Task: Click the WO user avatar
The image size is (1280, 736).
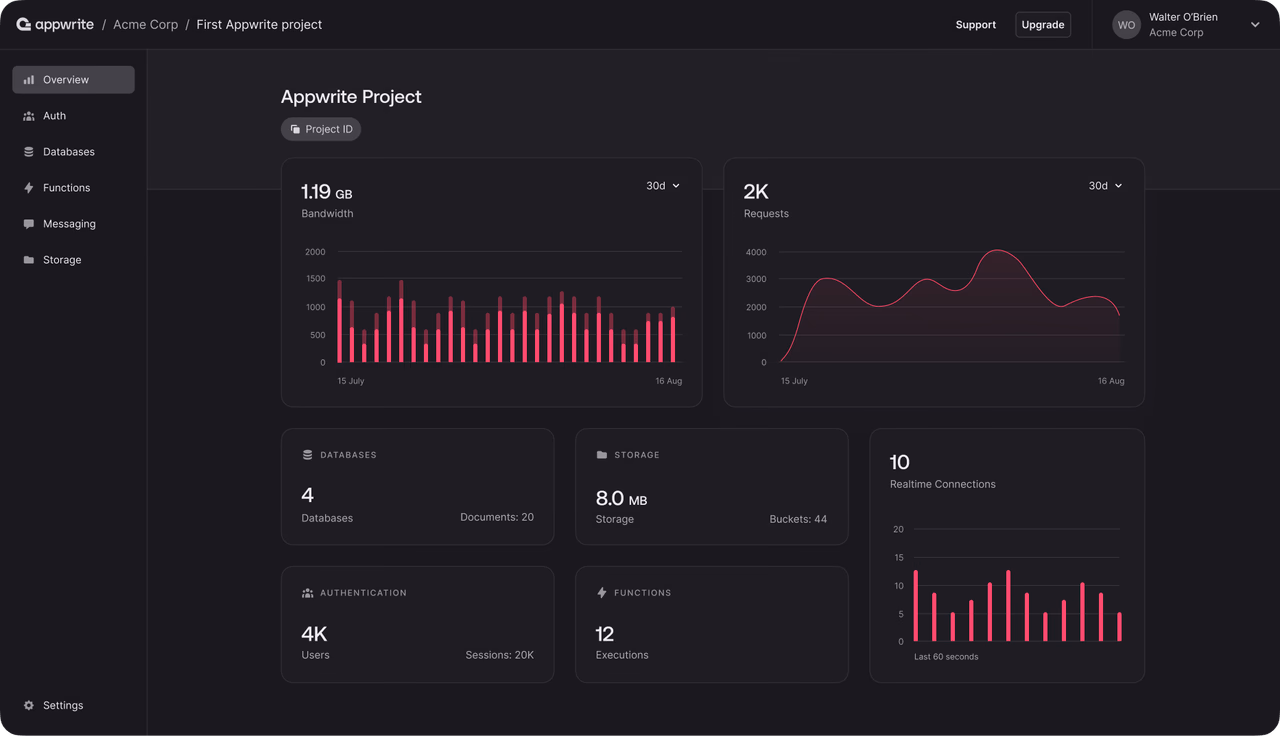Action: tap(1127, 25)
